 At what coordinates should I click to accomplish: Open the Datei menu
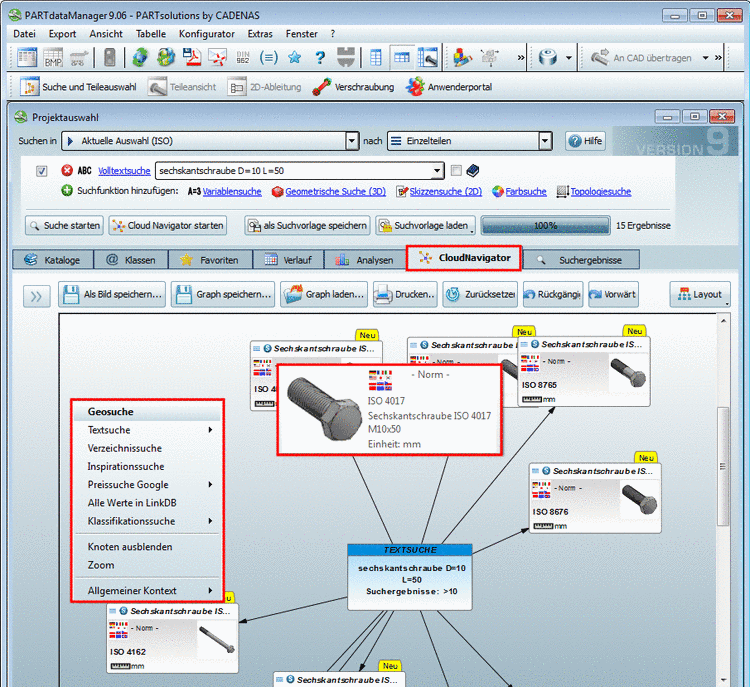pyautogui.click(x=24, y=34)
